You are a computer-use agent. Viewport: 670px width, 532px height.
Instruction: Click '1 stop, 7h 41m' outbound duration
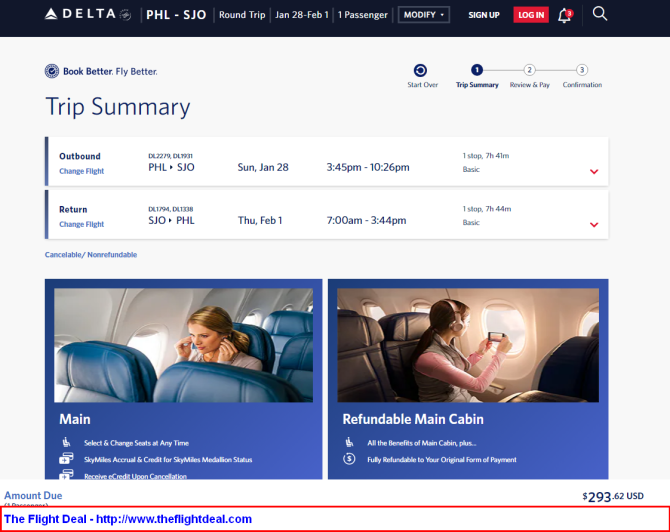[x=486, y=156]
